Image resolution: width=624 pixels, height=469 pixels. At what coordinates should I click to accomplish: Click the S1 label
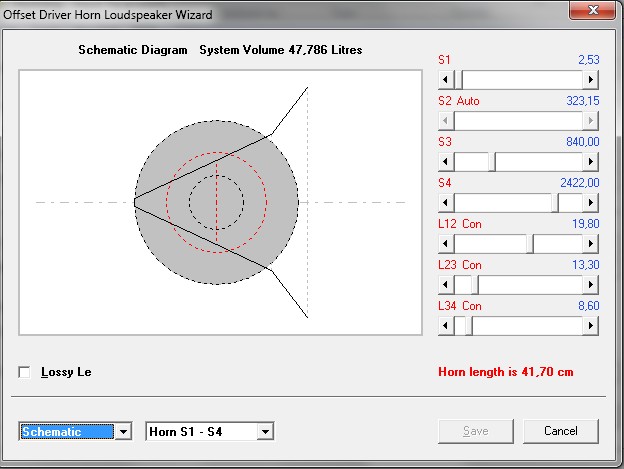click(x=444, y=60)
